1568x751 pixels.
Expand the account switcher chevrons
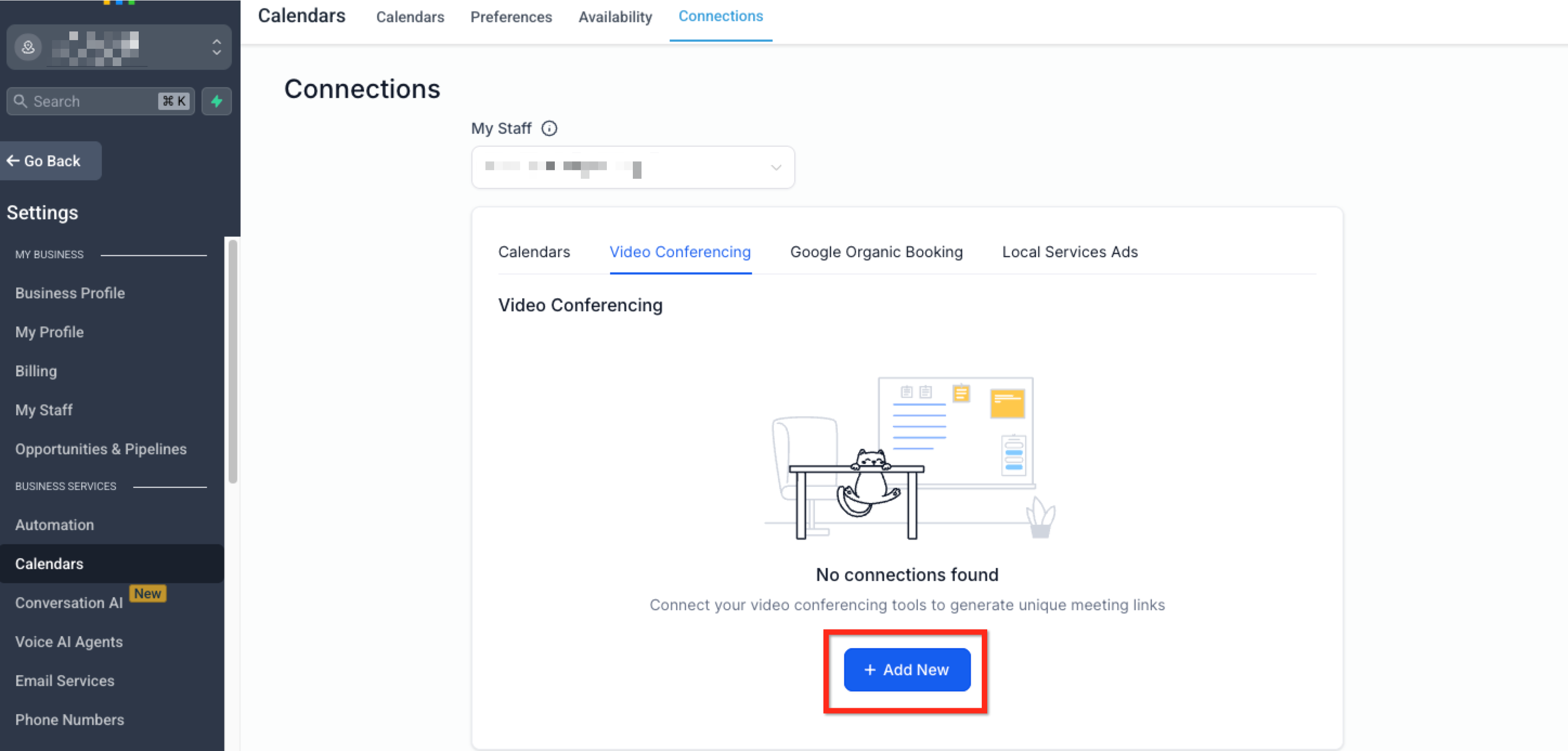216,47
